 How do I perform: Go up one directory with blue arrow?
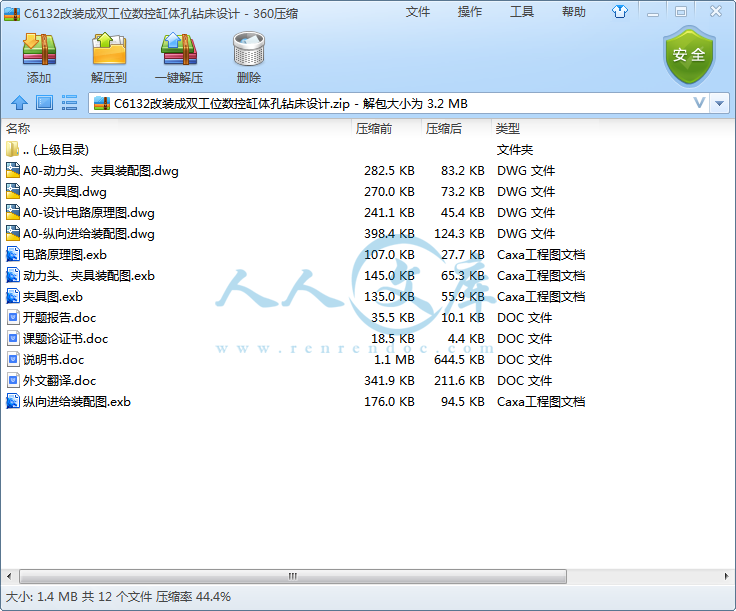19,103
